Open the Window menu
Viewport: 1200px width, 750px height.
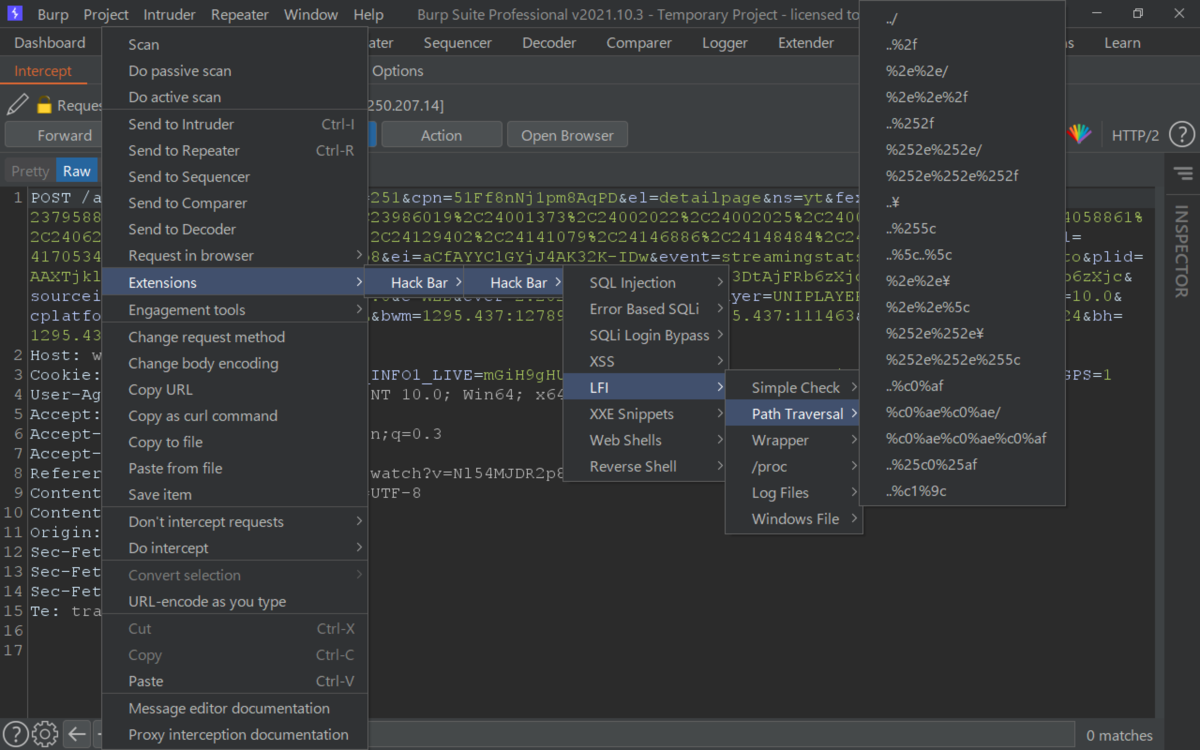pos(311,14)
